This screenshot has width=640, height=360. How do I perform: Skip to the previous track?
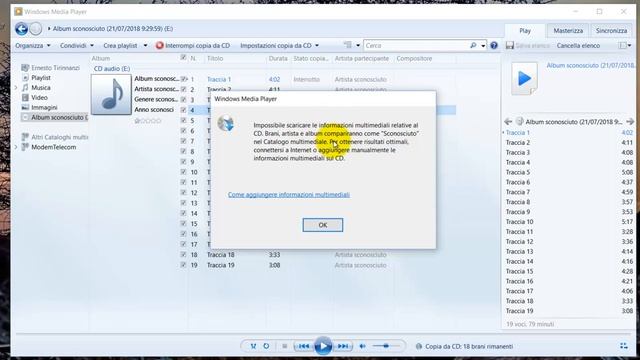304,346
